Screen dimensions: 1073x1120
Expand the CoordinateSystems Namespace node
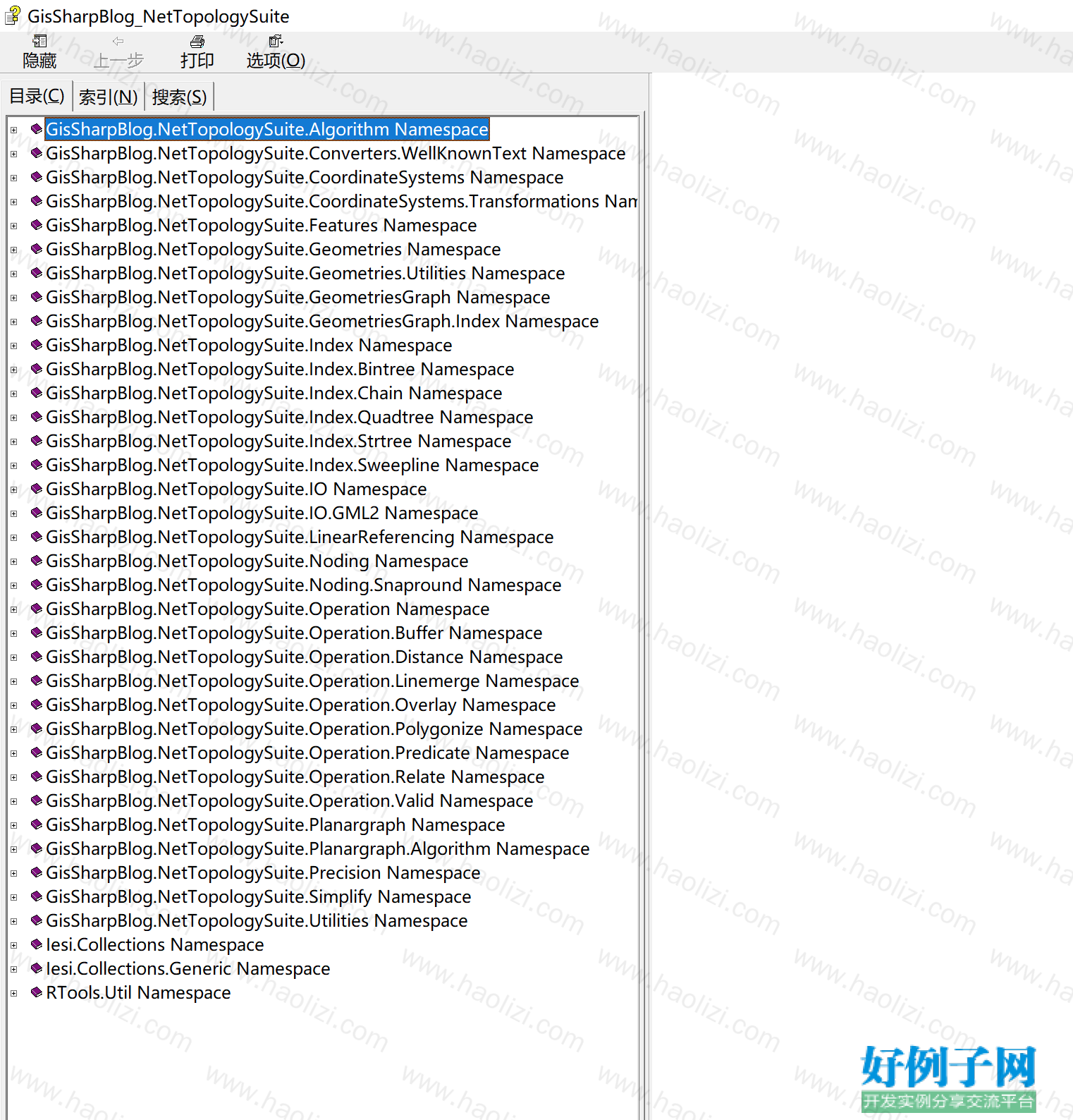click(13, 178)
